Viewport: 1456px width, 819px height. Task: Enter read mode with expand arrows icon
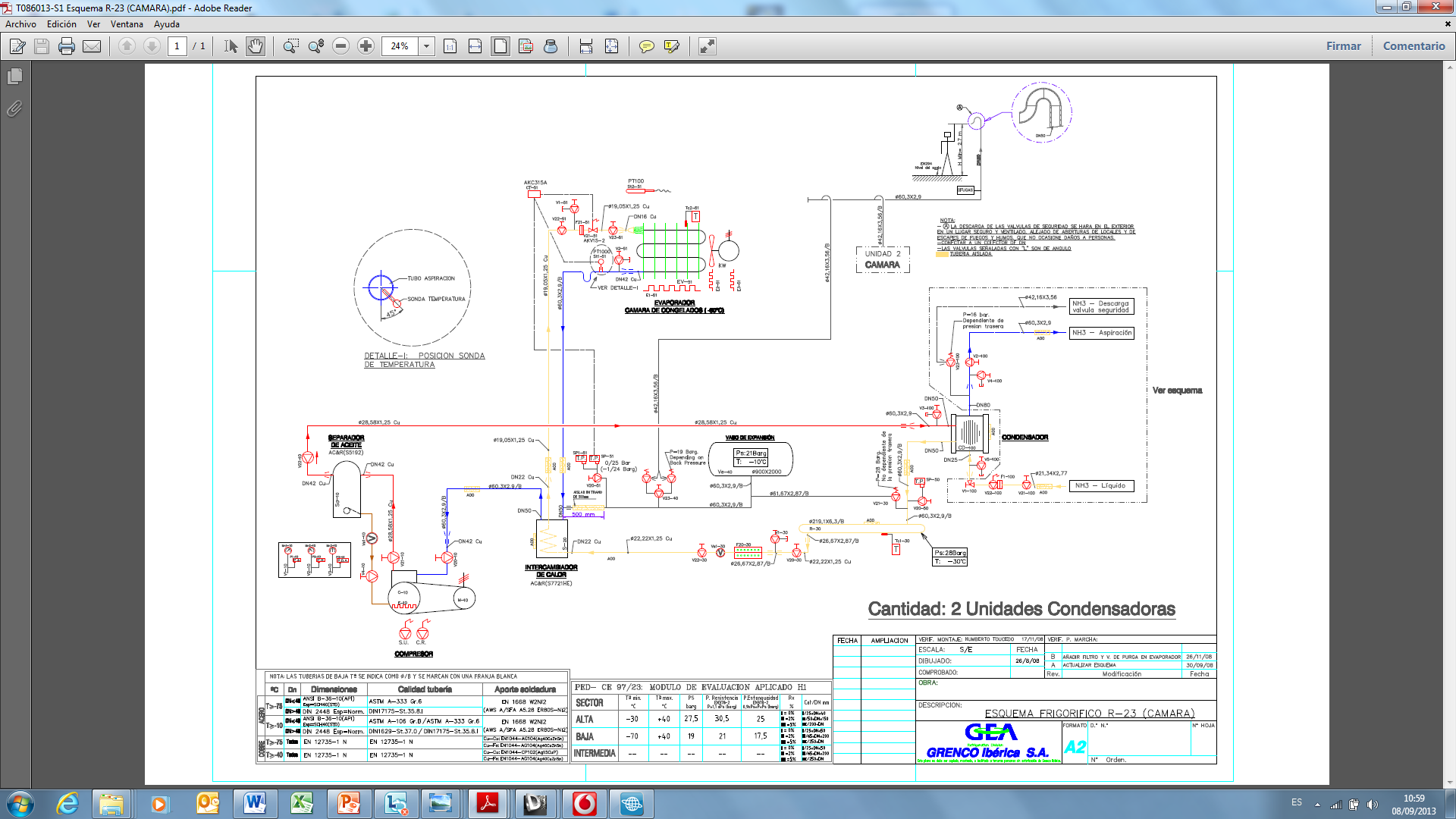707,46
